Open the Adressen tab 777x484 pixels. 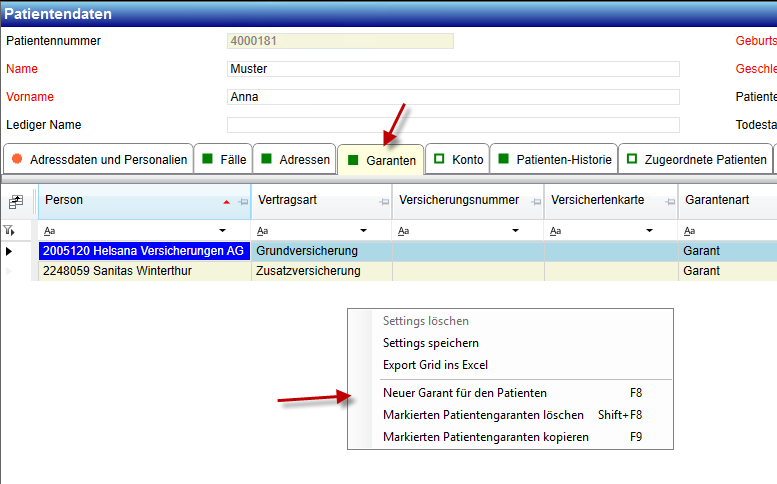click(294, 159)
